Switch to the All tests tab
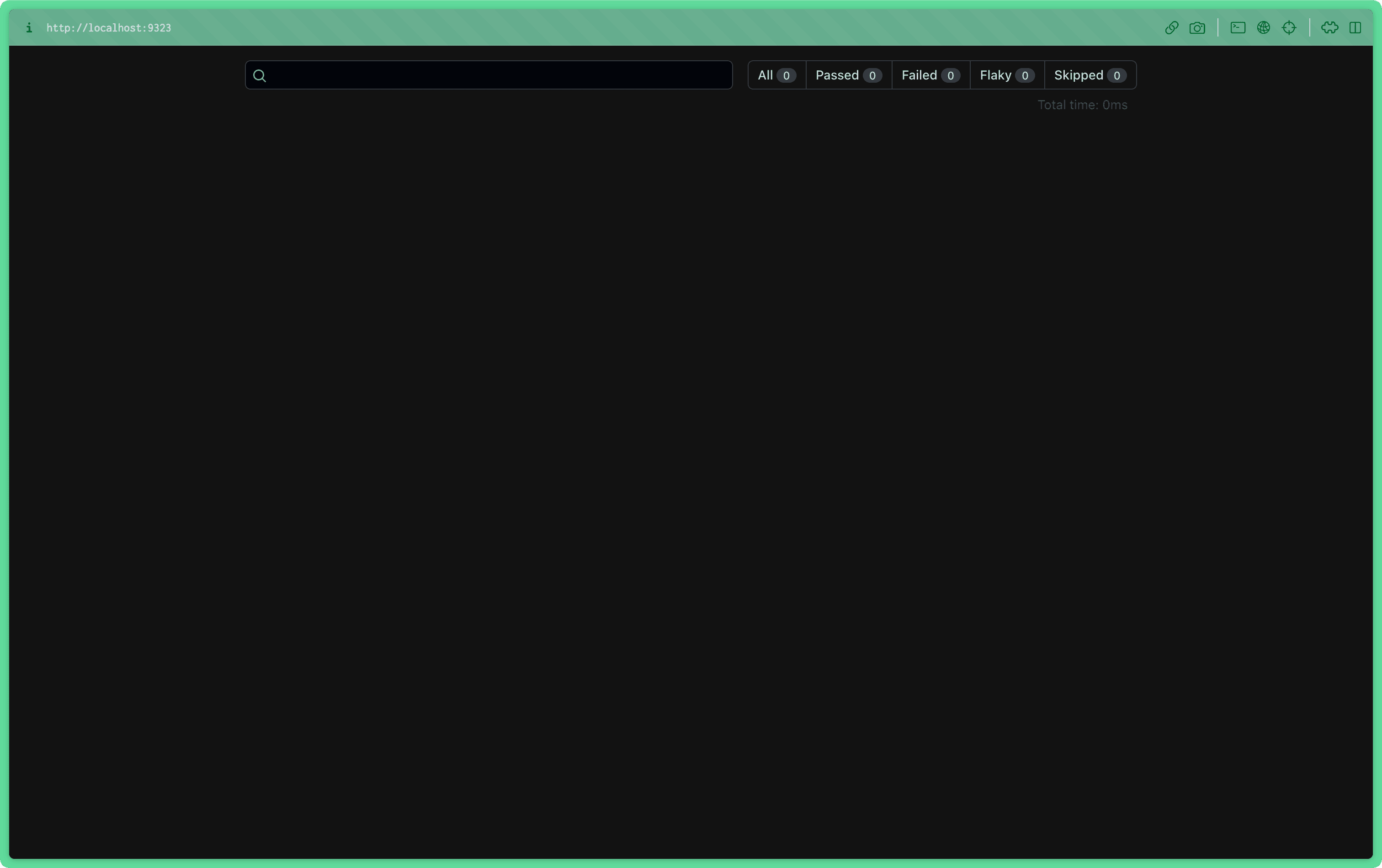1382x868 pixels. [x=776, y=74]
